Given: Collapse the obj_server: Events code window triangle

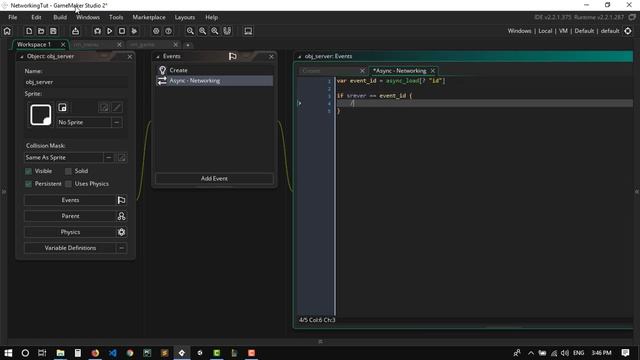Looking at the screenshot, I should coord(299,57).
